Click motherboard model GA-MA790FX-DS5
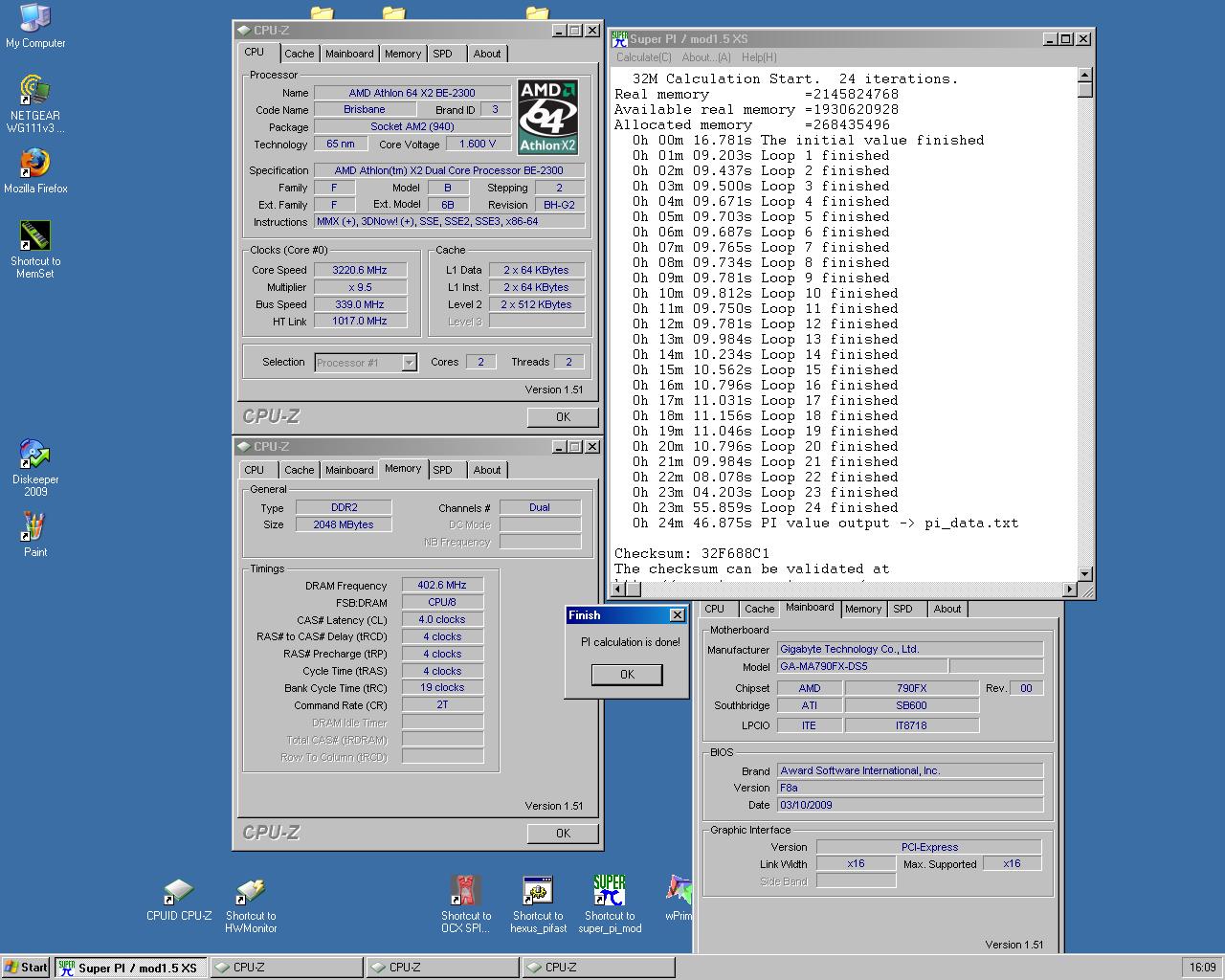1225x980 pixels. 861,667
